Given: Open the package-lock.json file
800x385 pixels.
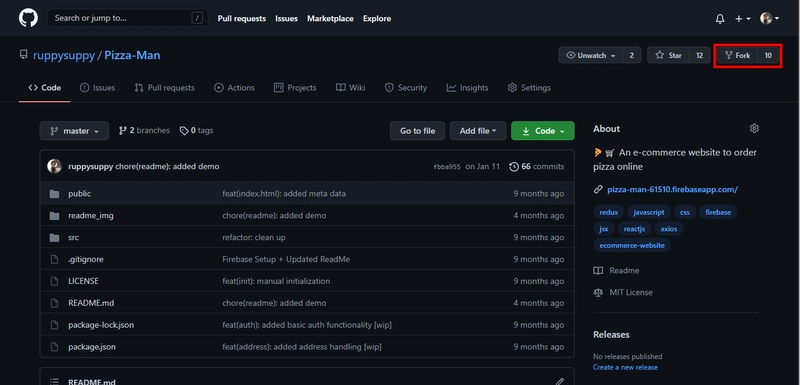Looking at the screenshot, I should (101, 325).
